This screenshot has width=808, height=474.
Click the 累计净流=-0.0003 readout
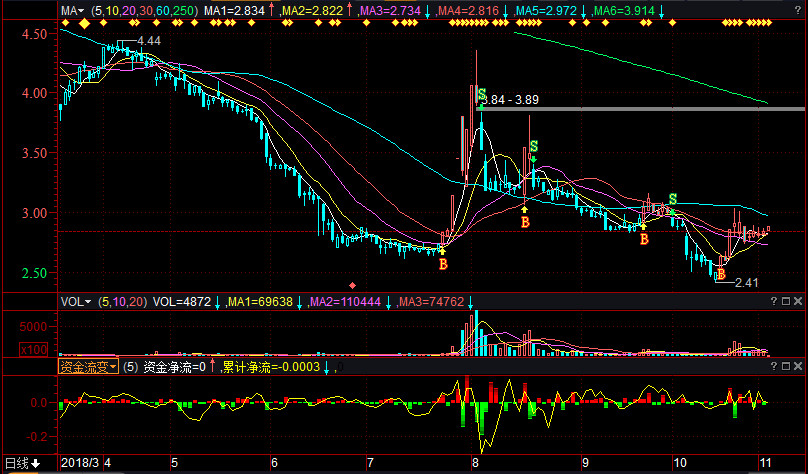pyautogui.click(x=272, y=367)
